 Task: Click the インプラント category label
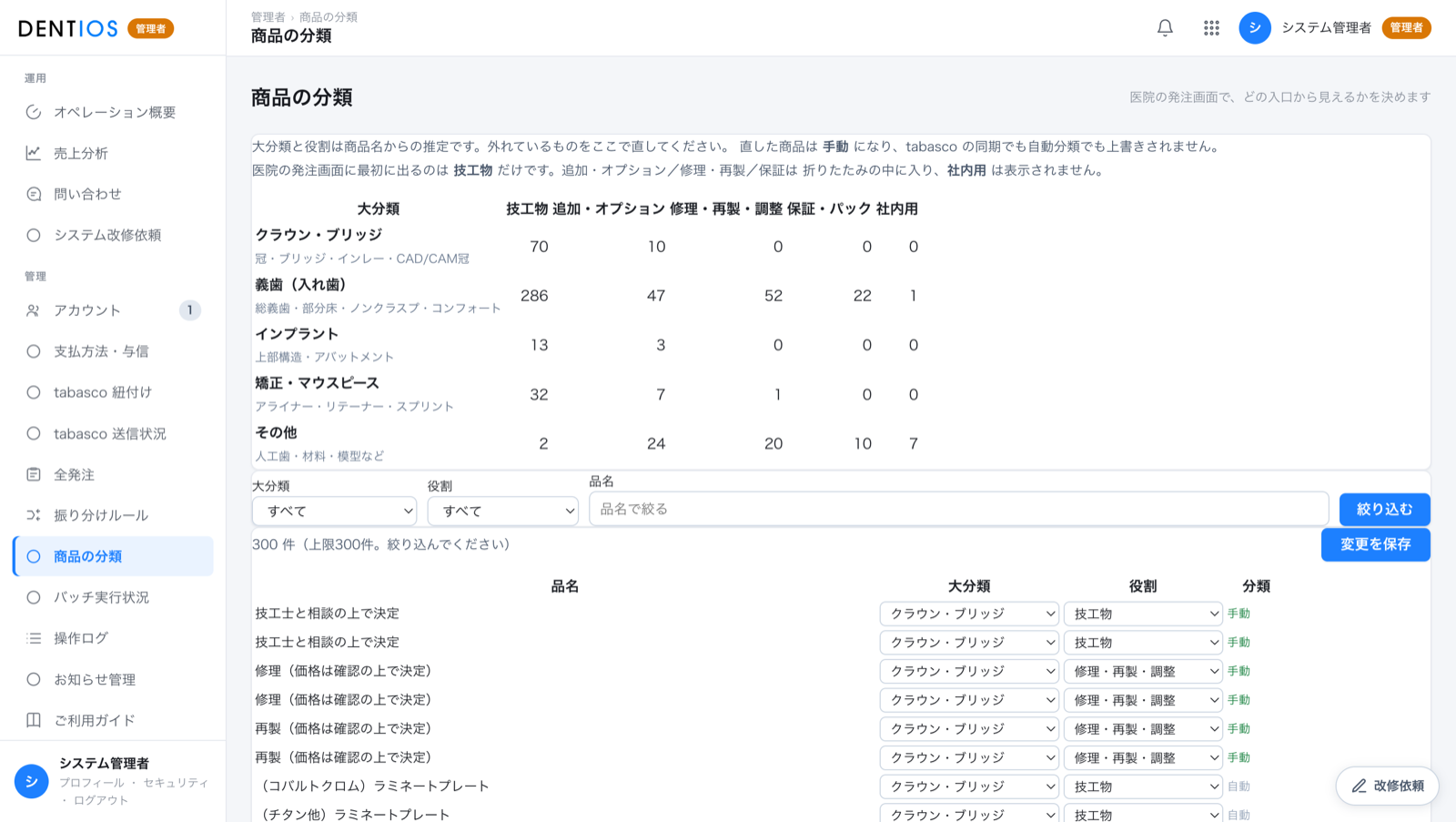pos(297,334)
